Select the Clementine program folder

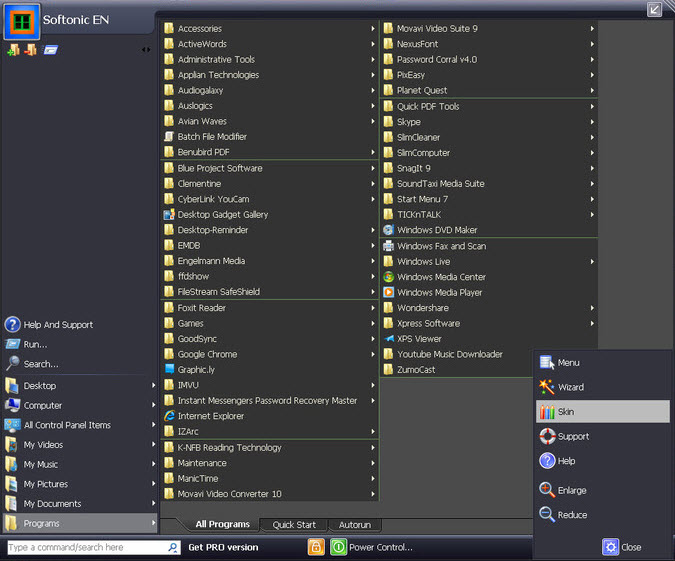pyautogui.click(x=270, y=184)
